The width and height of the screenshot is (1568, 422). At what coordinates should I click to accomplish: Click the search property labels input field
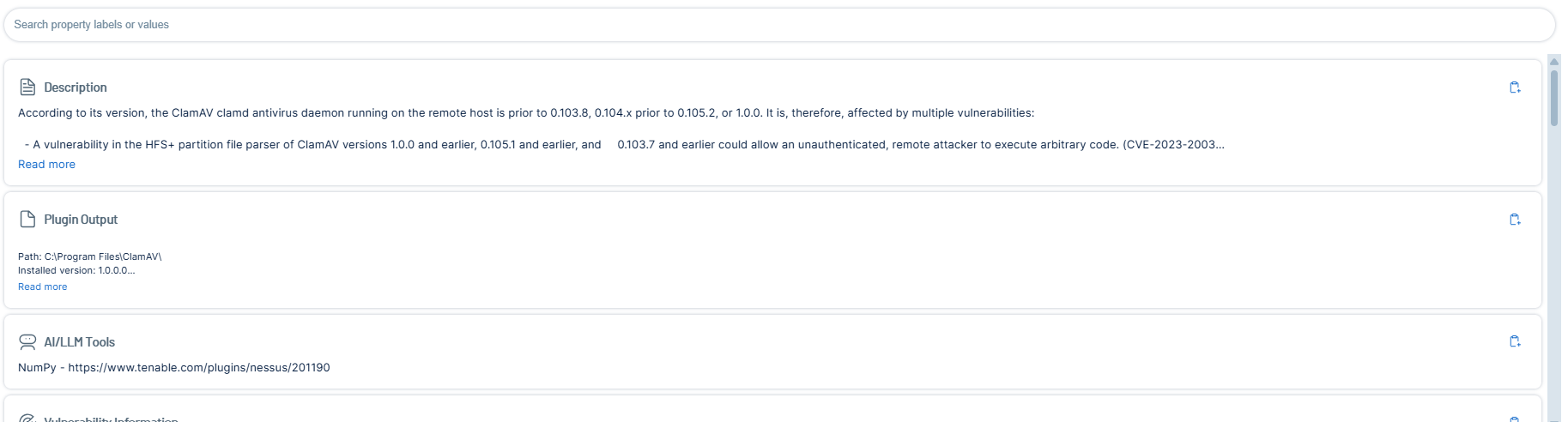pyautogui.click(x=779, y=25)
